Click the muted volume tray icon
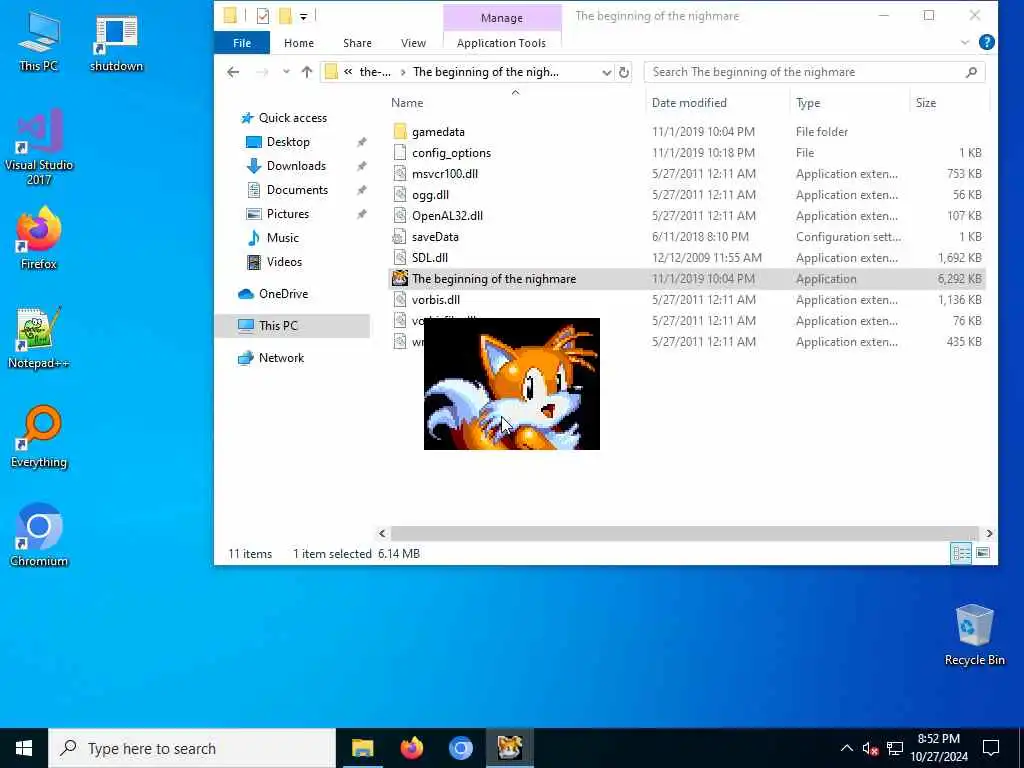This screenshot has width=1024, height=768. tap(870, 748)
